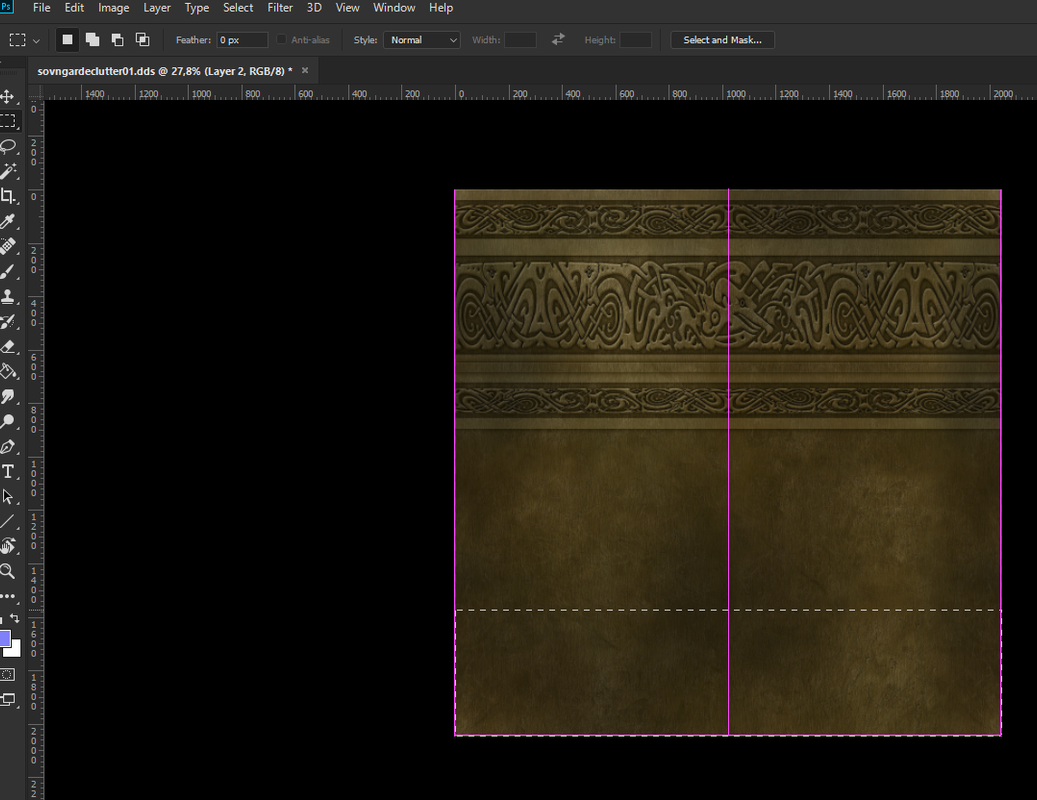
Task: Open the Image menu
Action: (114, 8)
